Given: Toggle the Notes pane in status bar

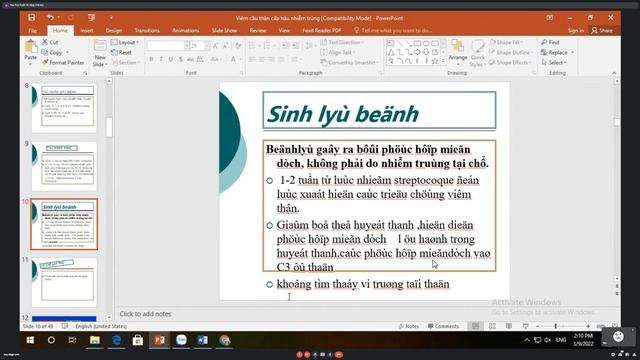Looking at the screenshot, I should click(409, 326).
